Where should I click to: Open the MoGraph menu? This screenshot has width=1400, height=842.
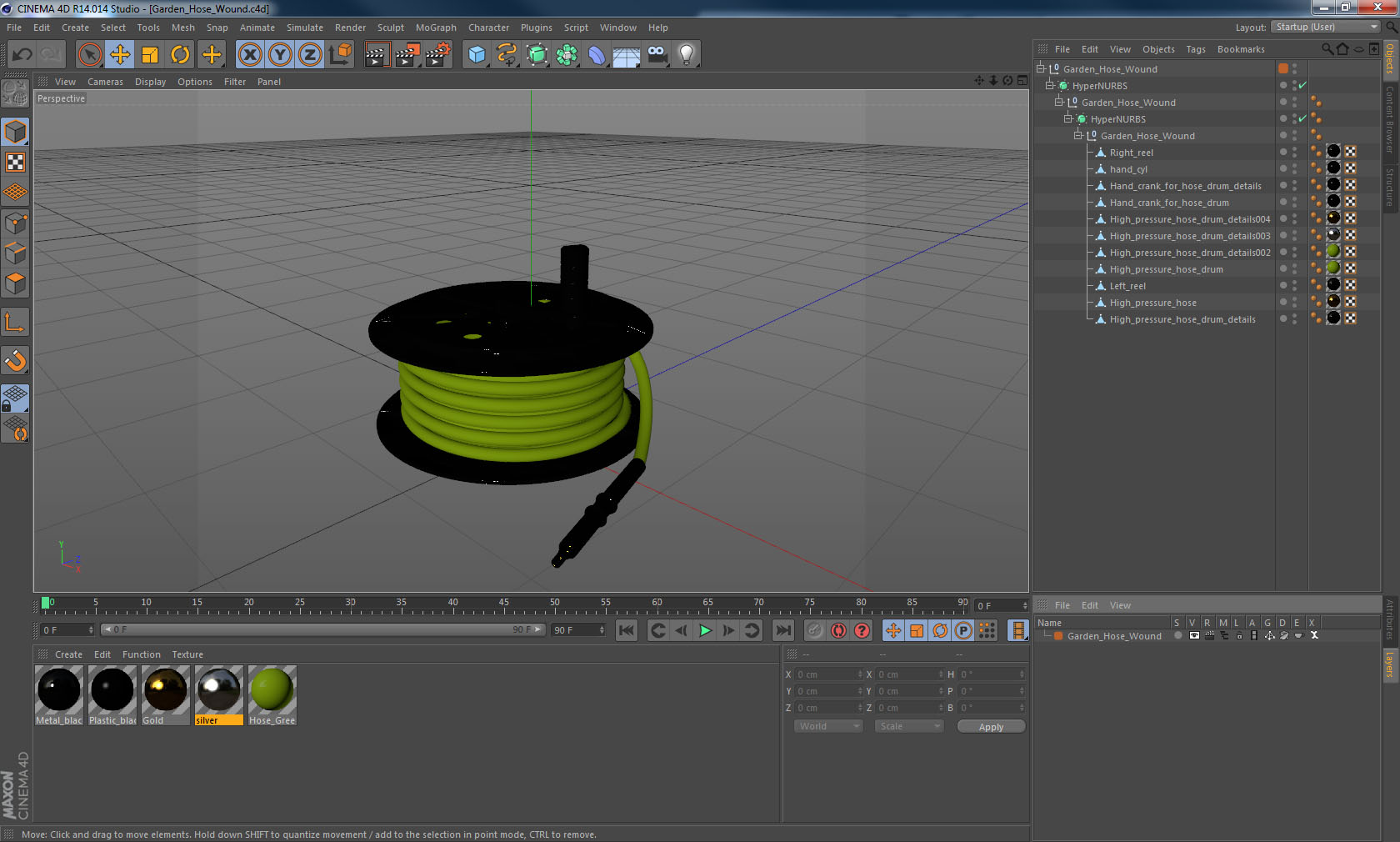(x=436, y=28)
